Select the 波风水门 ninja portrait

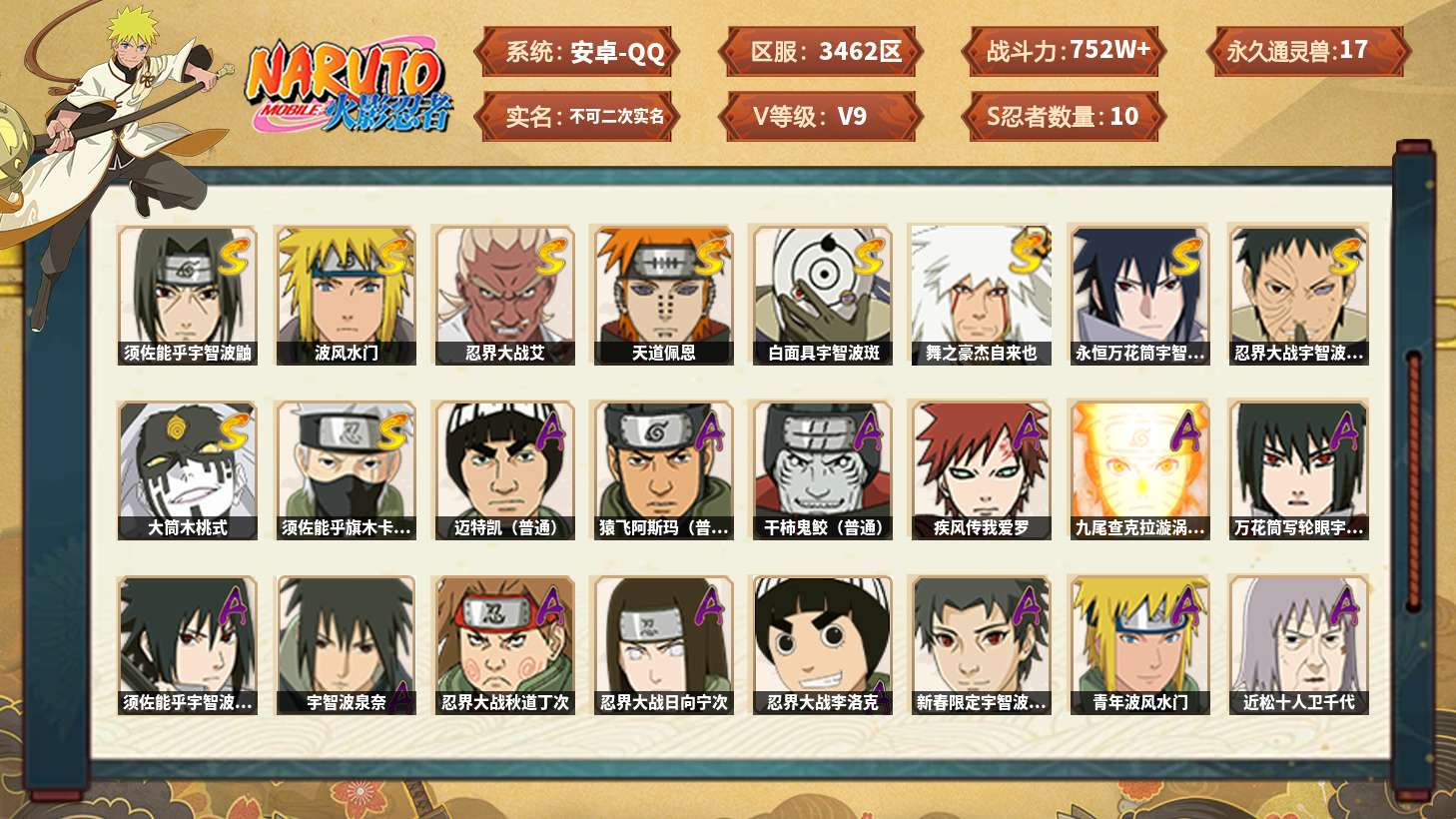(x=346, y=295)
